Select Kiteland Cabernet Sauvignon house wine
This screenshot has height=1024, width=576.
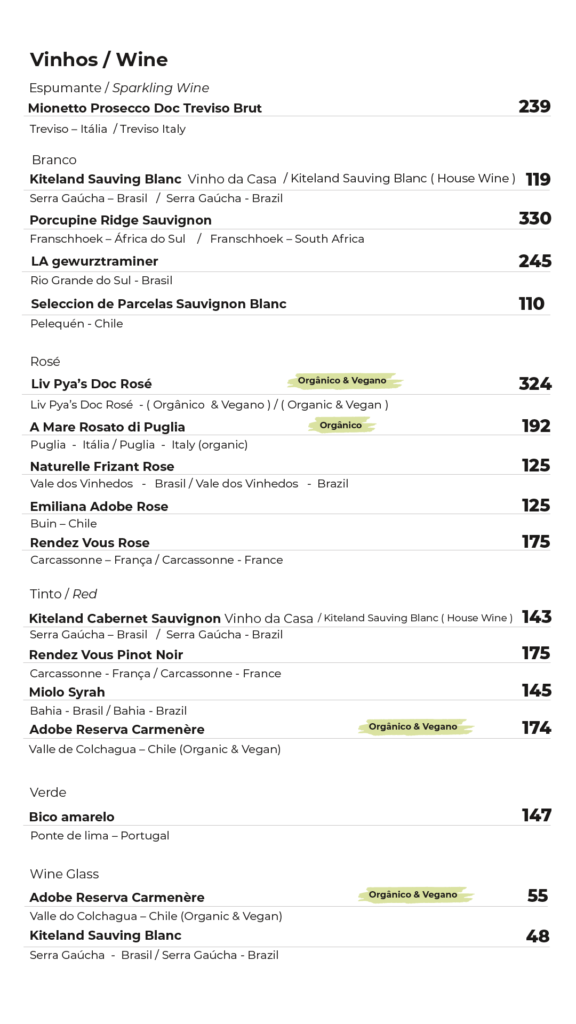tap(125, 618)
